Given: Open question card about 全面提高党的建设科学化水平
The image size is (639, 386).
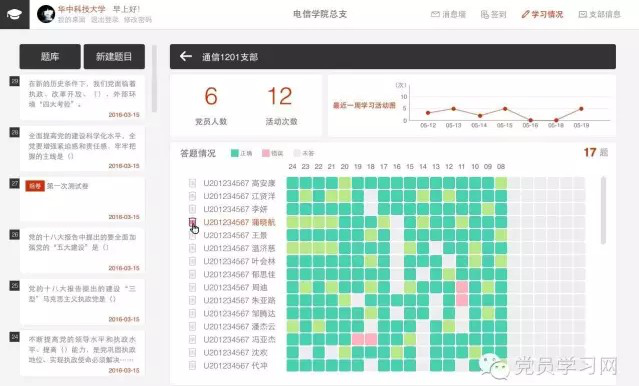Looking at the screenshot, I should 82,149.
